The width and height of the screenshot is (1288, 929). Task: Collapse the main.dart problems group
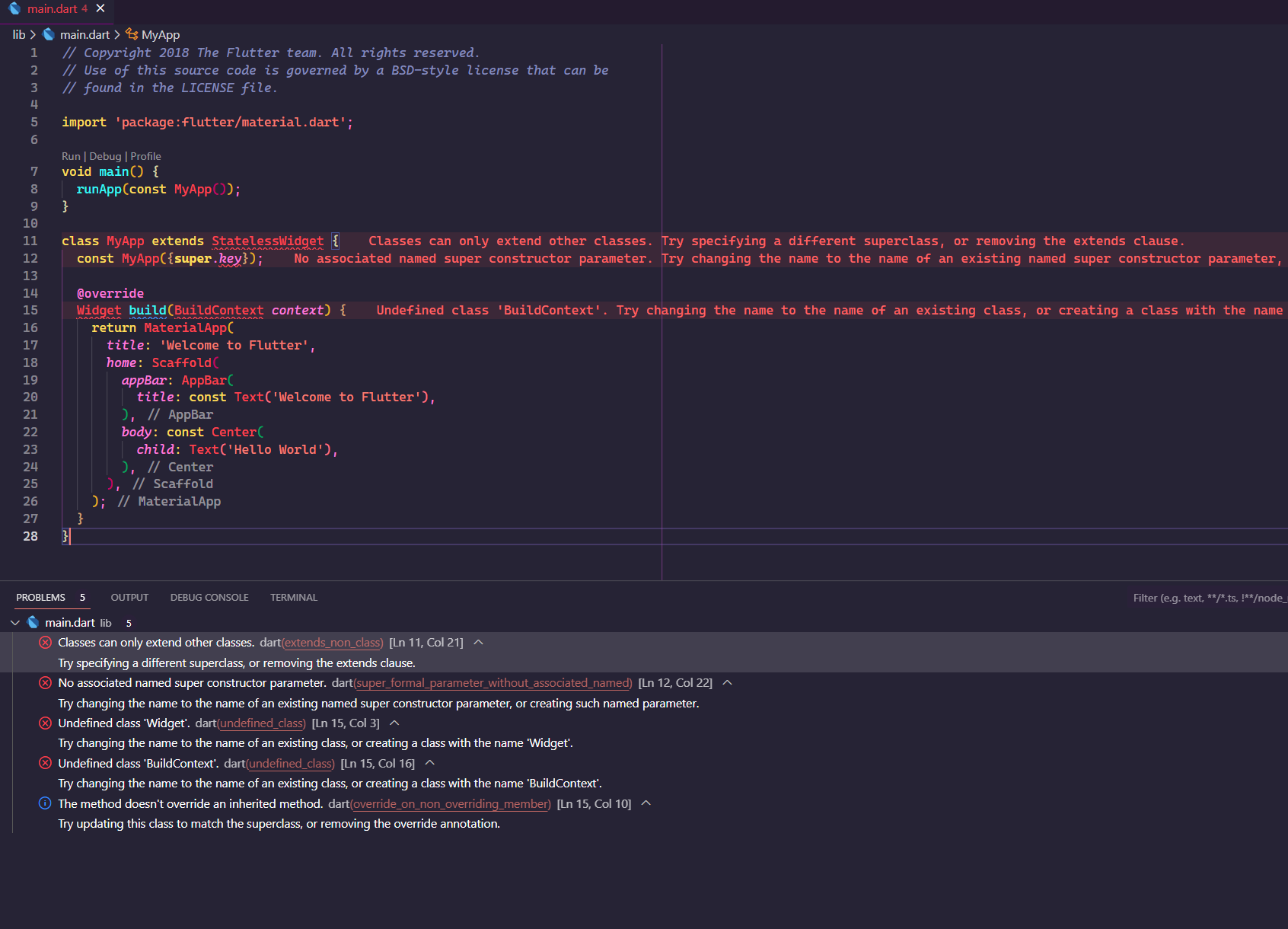click(x=15, y=623)
